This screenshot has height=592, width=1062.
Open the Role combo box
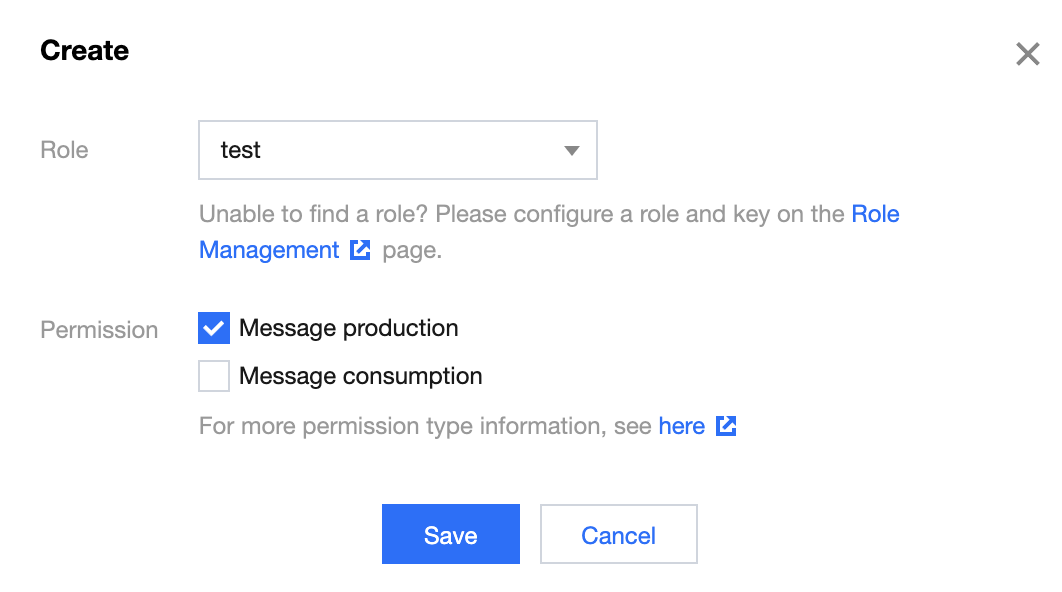398,150
